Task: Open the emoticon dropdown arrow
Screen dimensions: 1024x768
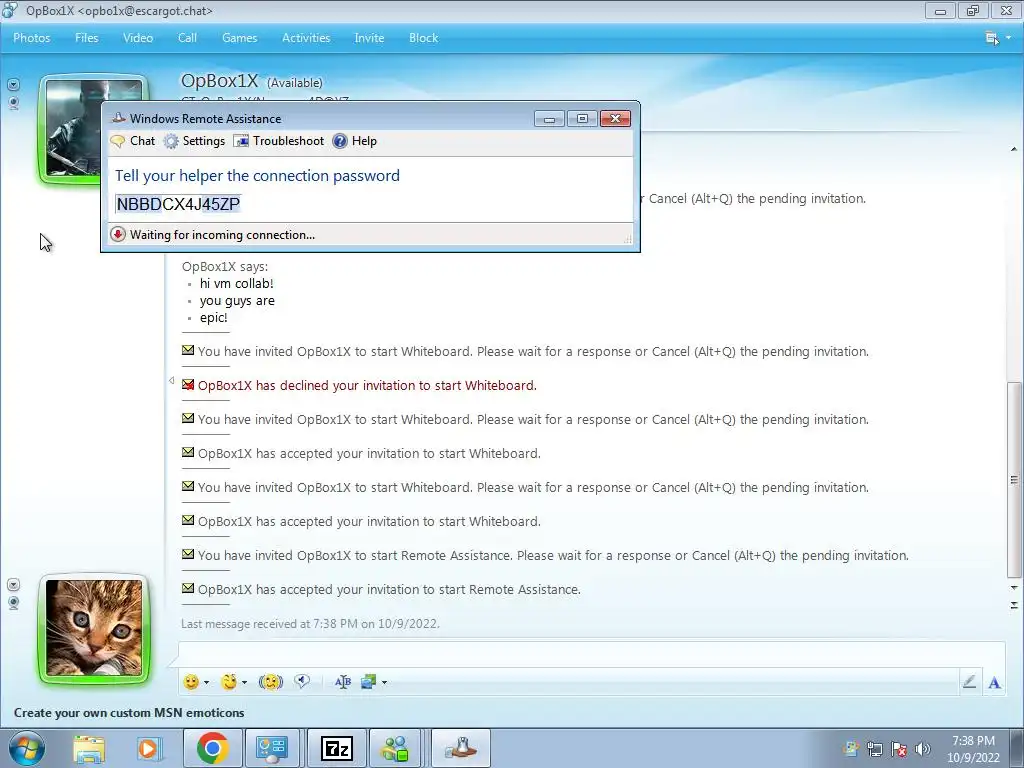Action: click(x=206, y=682)
